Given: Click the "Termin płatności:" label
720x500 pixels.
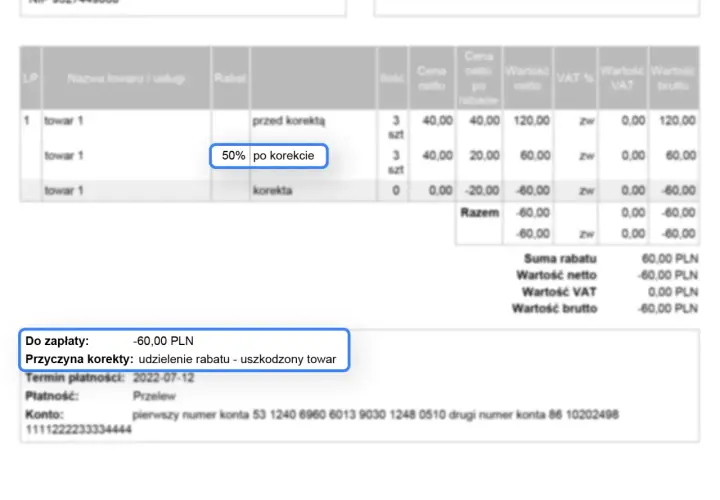Looking at the screenshot, I should click(75, 378).
